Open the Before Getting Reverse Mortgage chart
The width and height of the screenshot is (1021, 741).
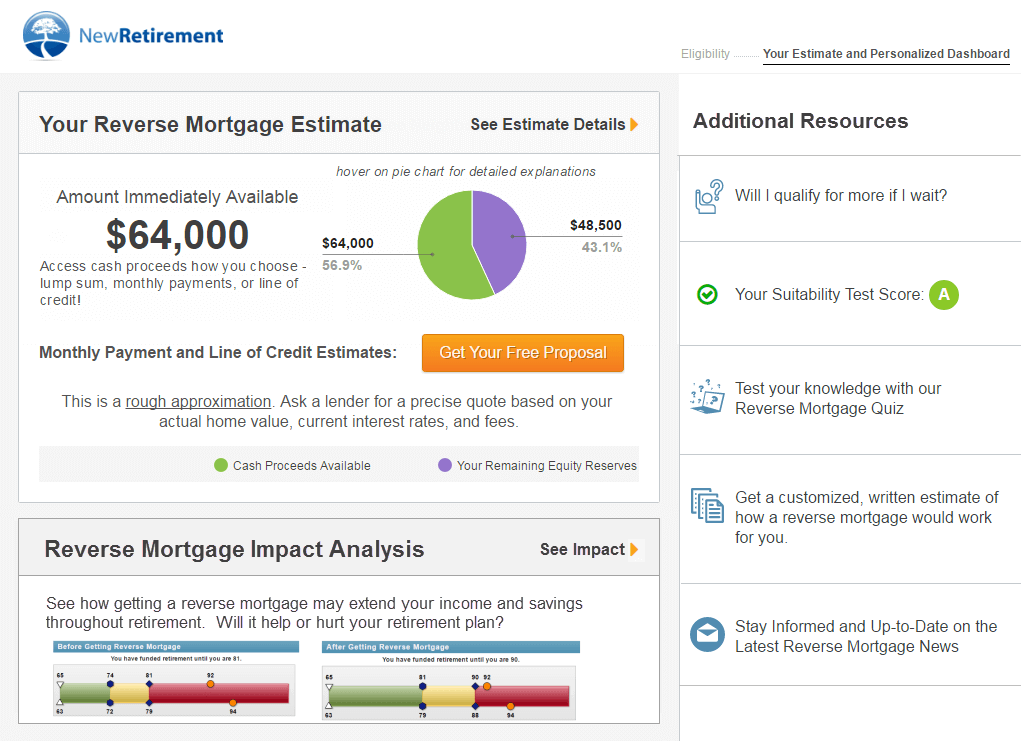(175, 680)
